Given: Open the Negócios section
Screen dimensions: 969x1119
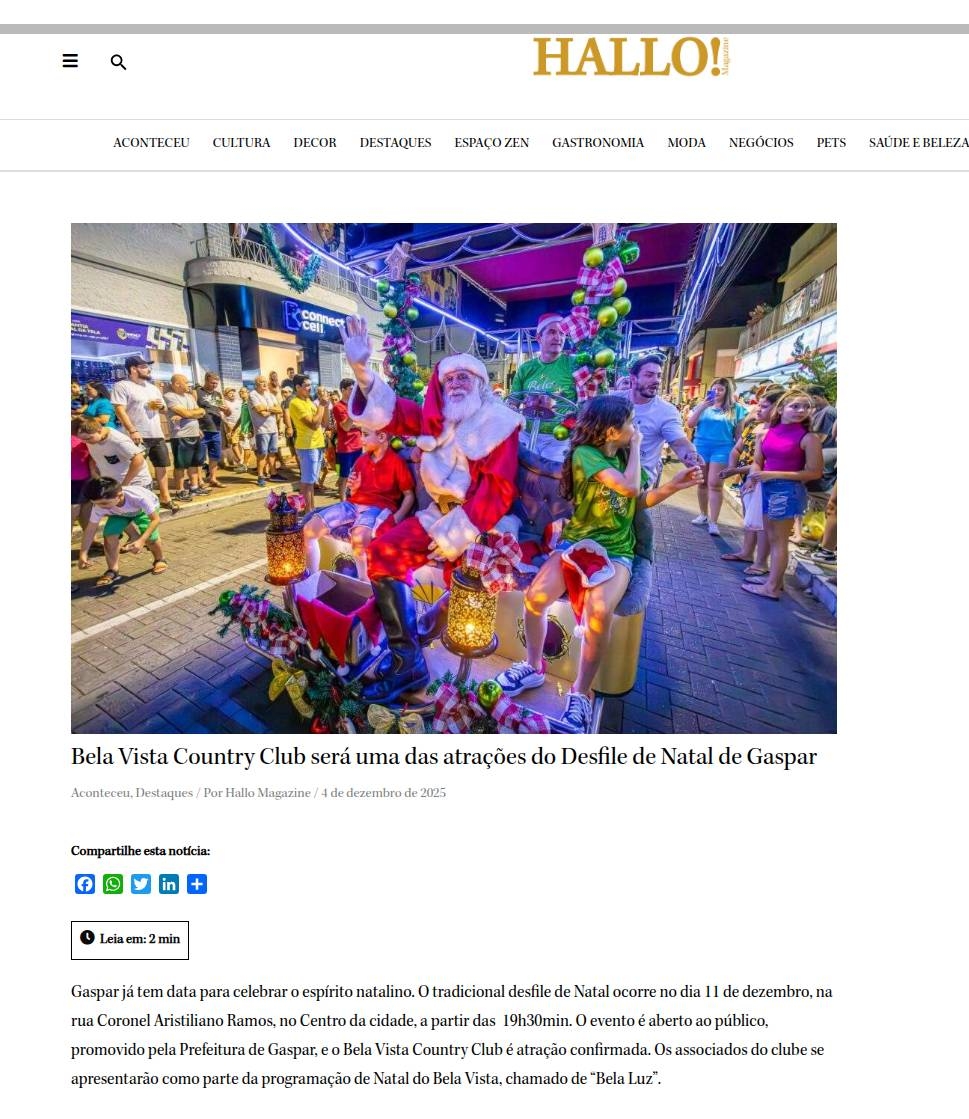Looking at the screenshot, I should point(761,143).
